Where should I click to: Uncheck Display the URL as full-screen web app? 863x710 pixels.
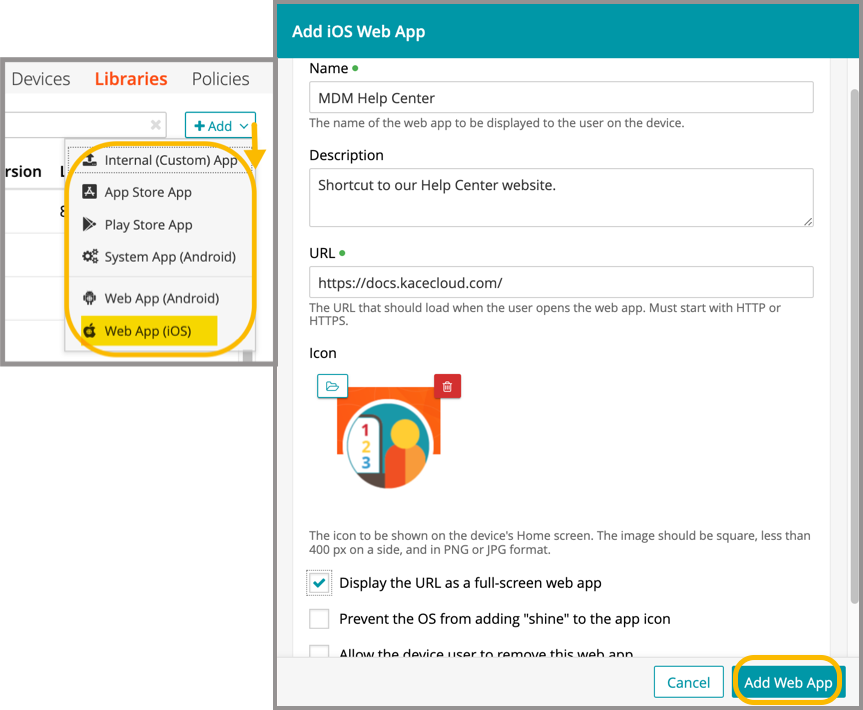click(319, 583)
